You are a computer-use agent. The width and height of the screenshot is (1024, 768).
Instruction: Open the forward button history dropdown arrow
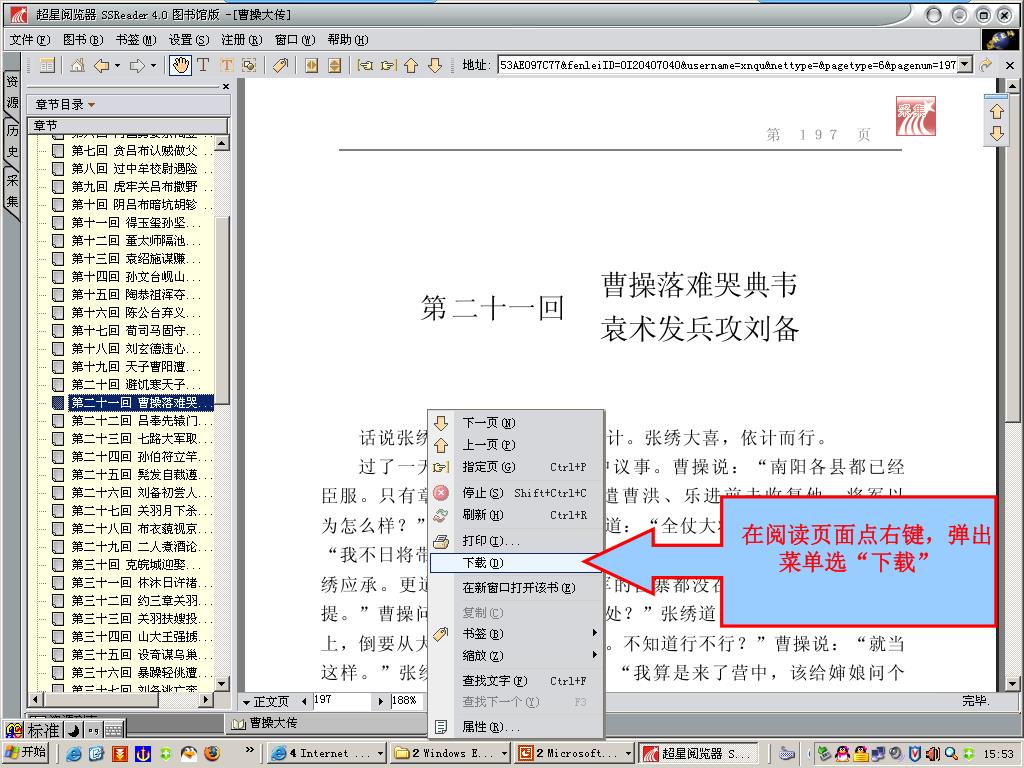pyautogui.click(x=153, y=65)
